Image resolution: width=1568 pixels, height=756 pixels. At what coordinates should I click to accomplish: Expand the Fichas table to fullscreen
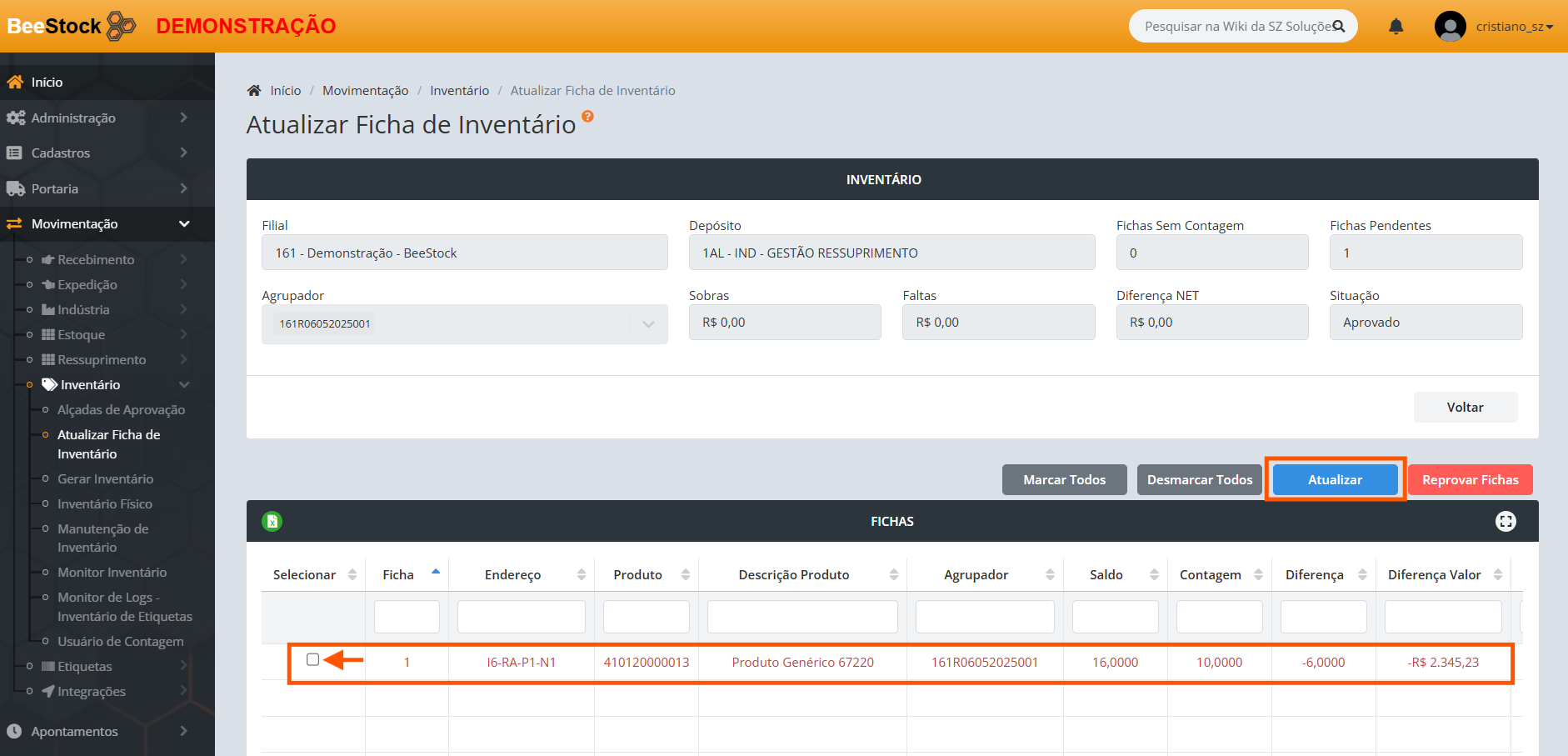1505,522
